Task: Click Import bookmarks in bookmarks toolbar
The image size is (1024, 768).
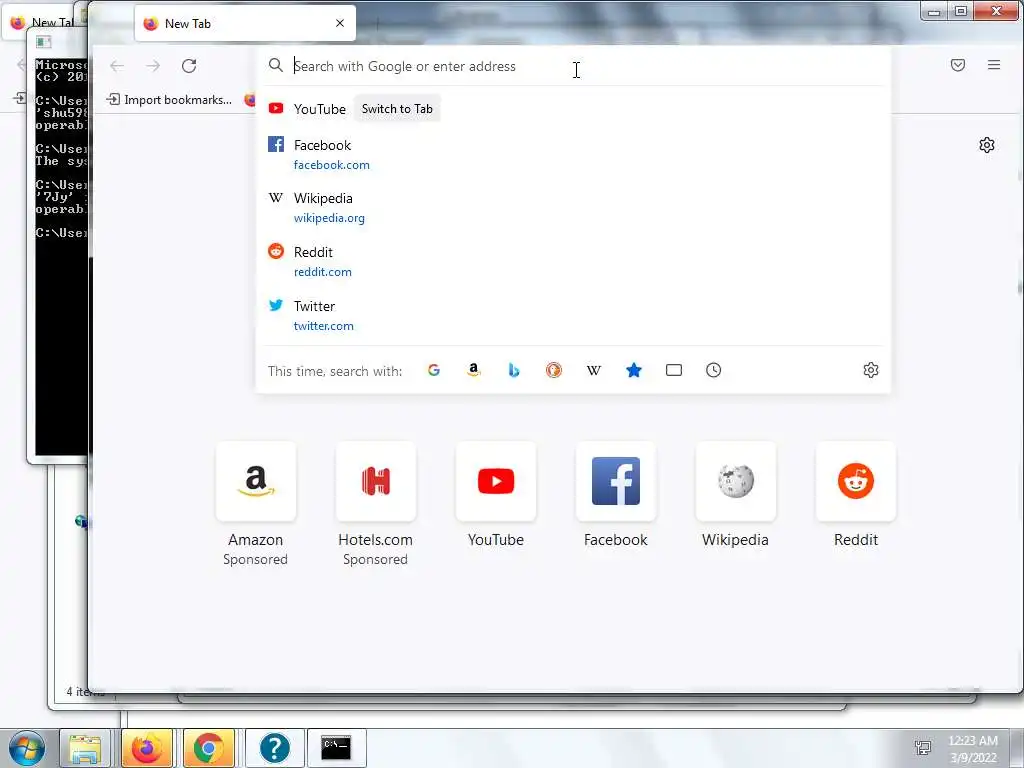Action: (170, 100)
